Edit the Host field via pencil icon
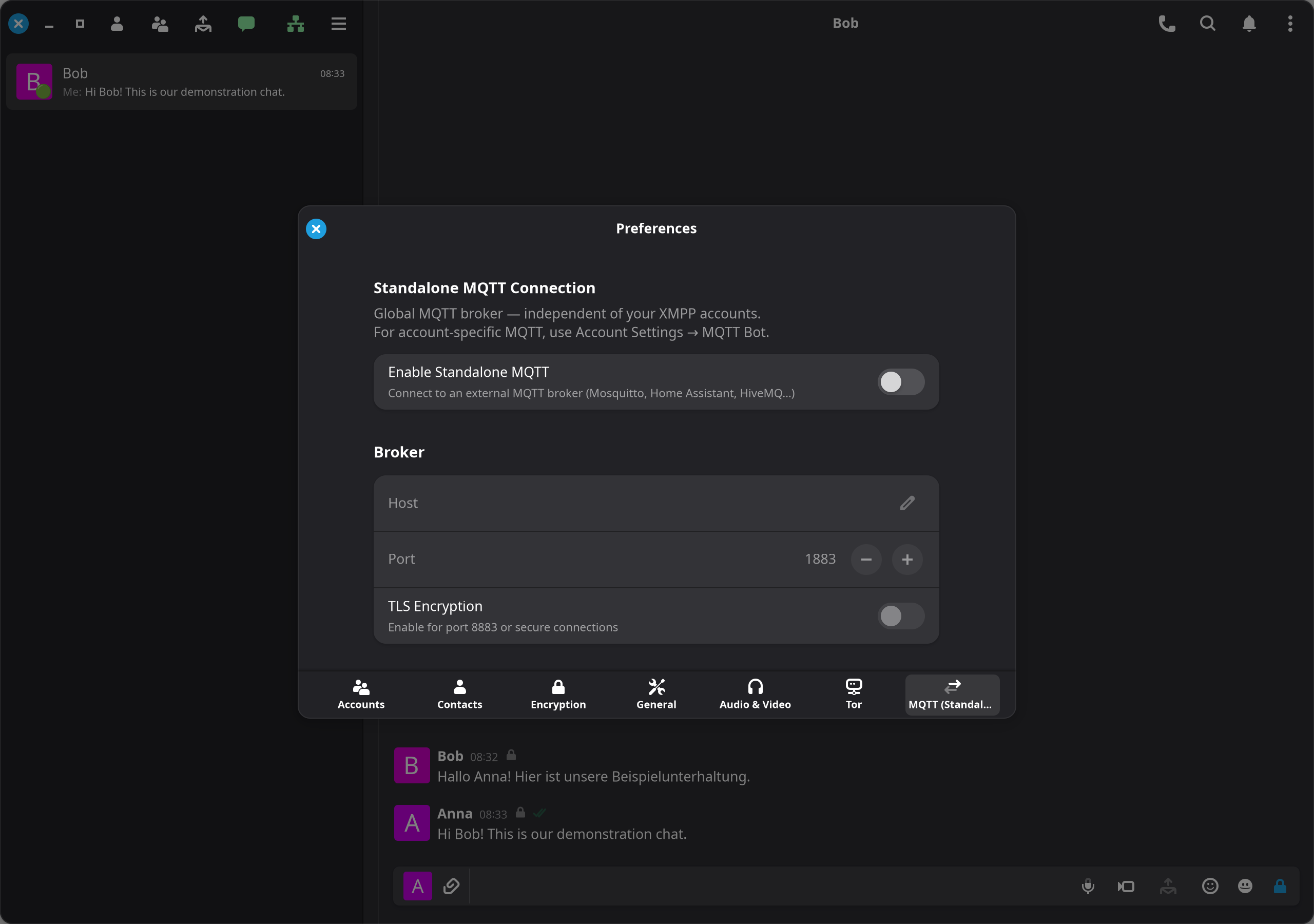Screen dimensions: 1314x924 (907, 503)
